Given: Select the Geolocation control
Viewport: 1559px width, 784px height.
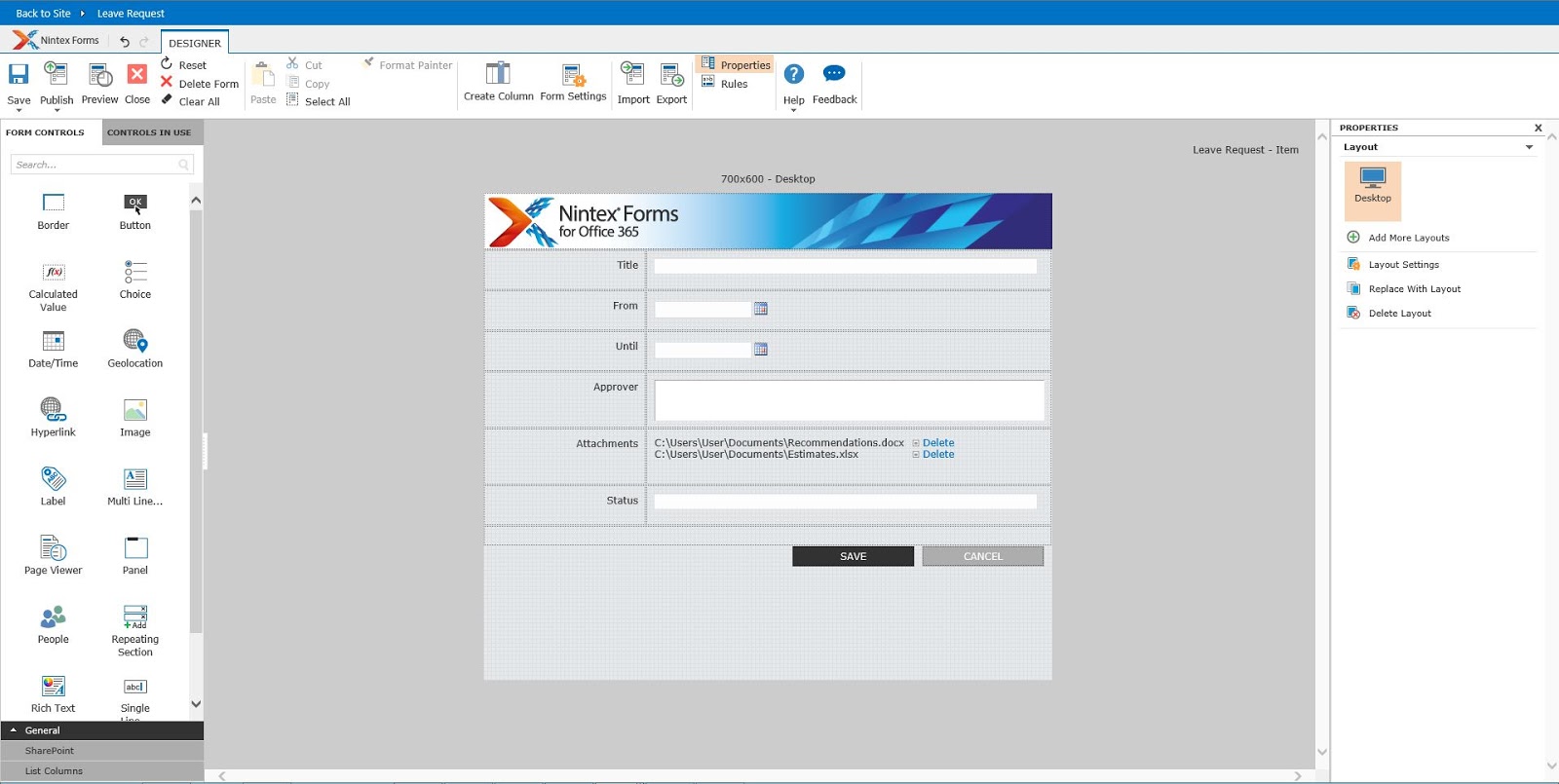Looking at the screenshot, I should (x=135, y=349).
